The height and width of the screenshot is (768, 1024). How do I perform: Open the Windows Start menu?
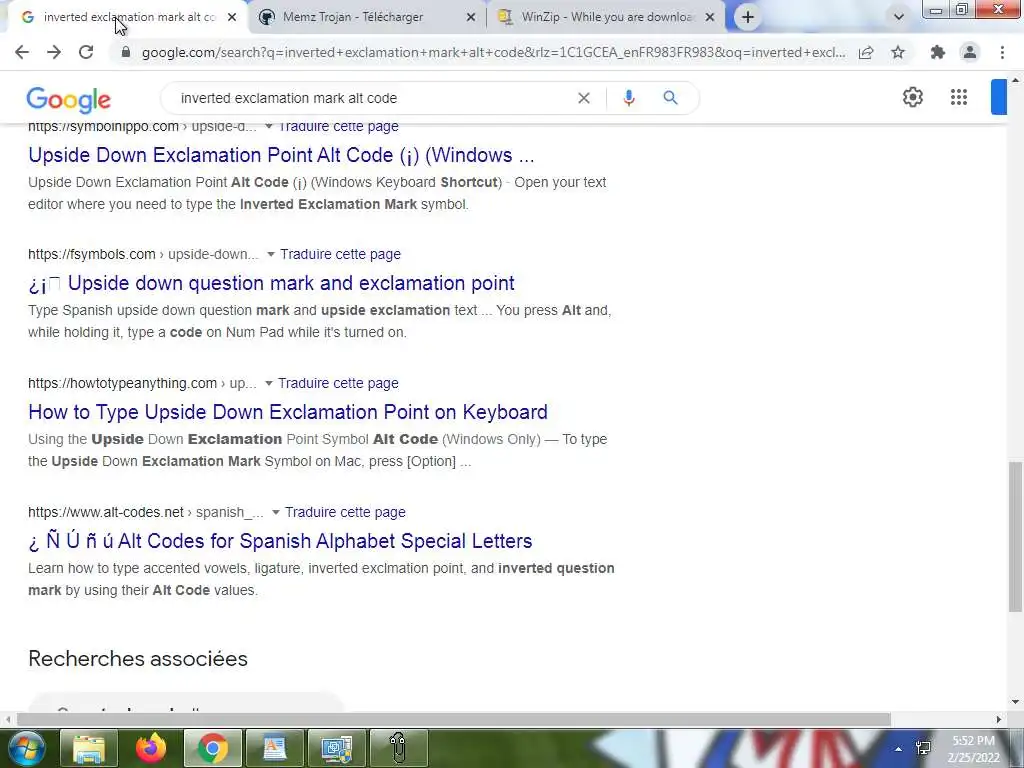(25, 748)
